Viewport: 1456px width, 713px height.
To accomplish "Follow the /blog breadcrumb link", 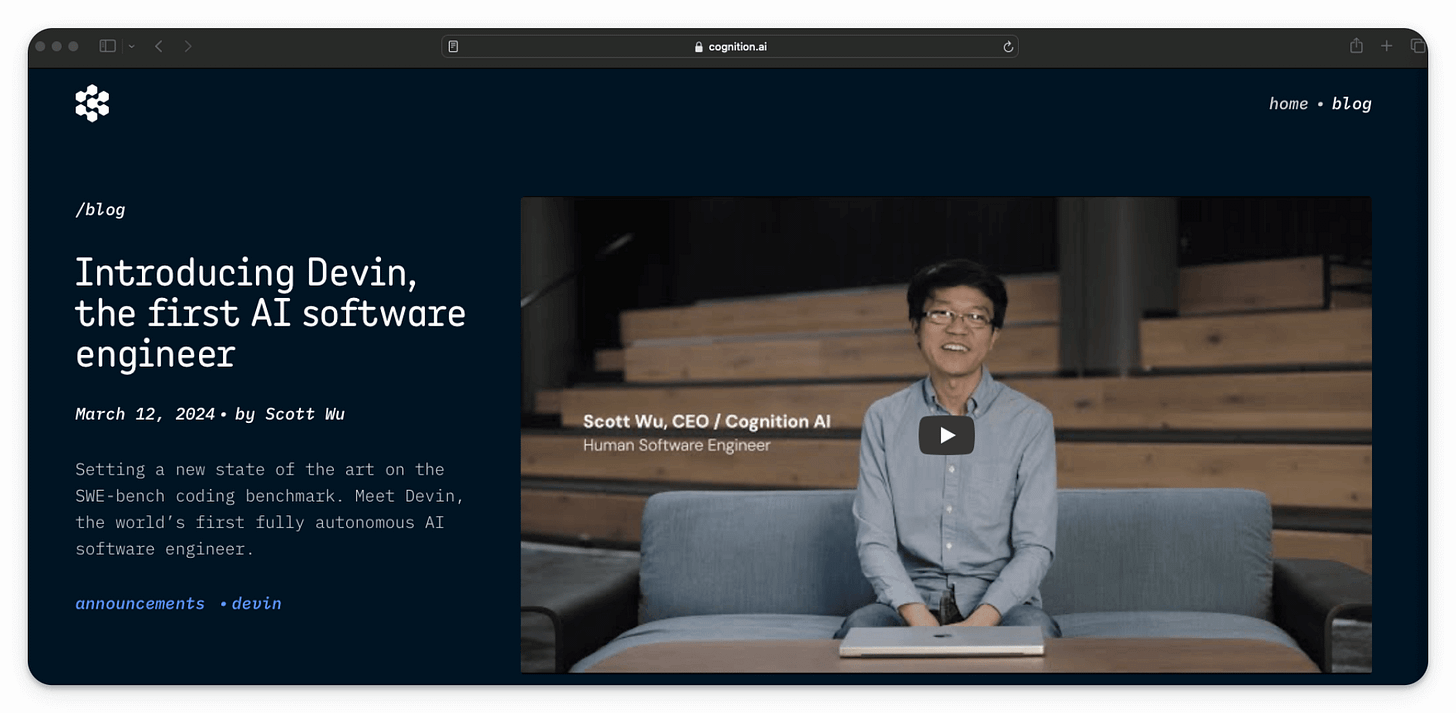I will coord(100,210).
